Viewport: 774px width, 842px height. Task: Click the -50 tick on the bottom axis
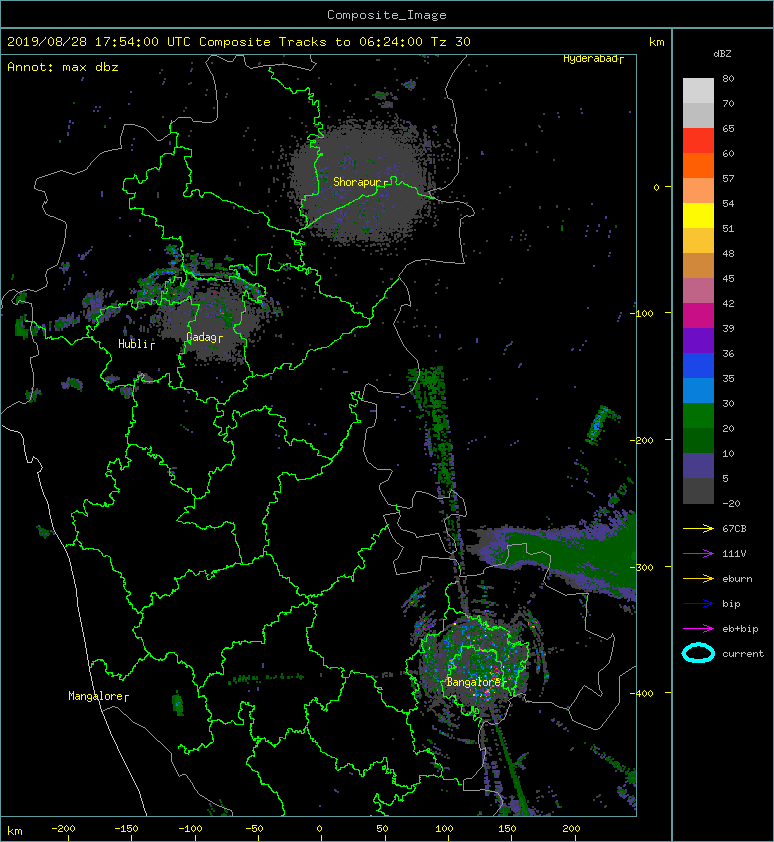tap(254, 829)
